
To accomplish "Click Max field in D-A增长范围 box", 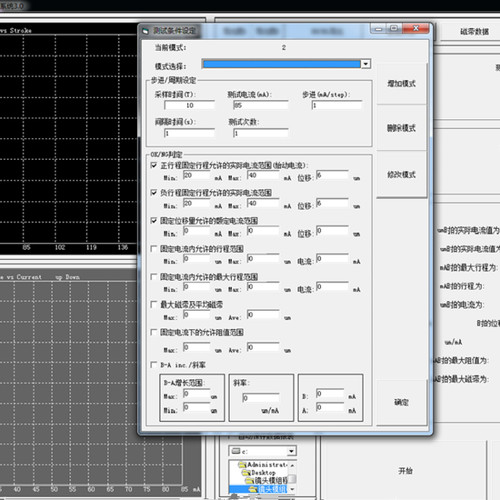I will coord(197,394).
